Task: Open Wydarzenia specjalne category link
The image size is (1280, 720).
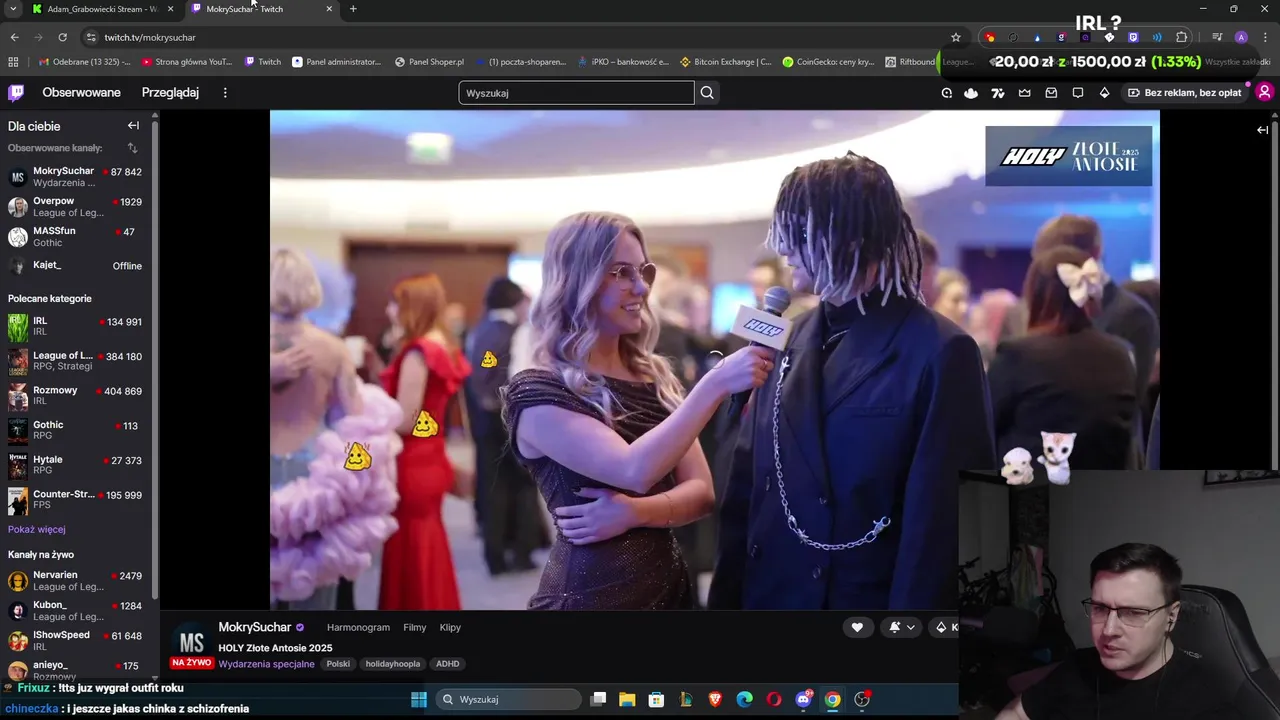Action: pyautogui.click(x=266, y=664)
